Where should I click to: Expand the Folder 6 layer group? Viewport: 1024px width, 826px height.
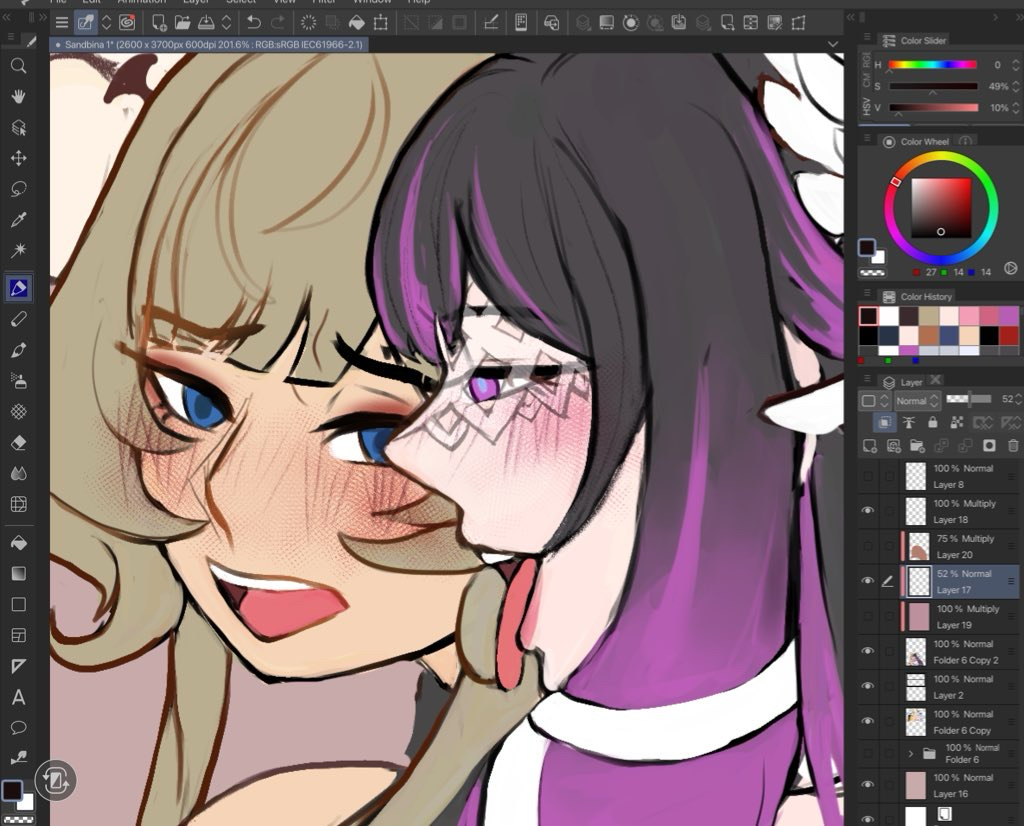[911, 753]
